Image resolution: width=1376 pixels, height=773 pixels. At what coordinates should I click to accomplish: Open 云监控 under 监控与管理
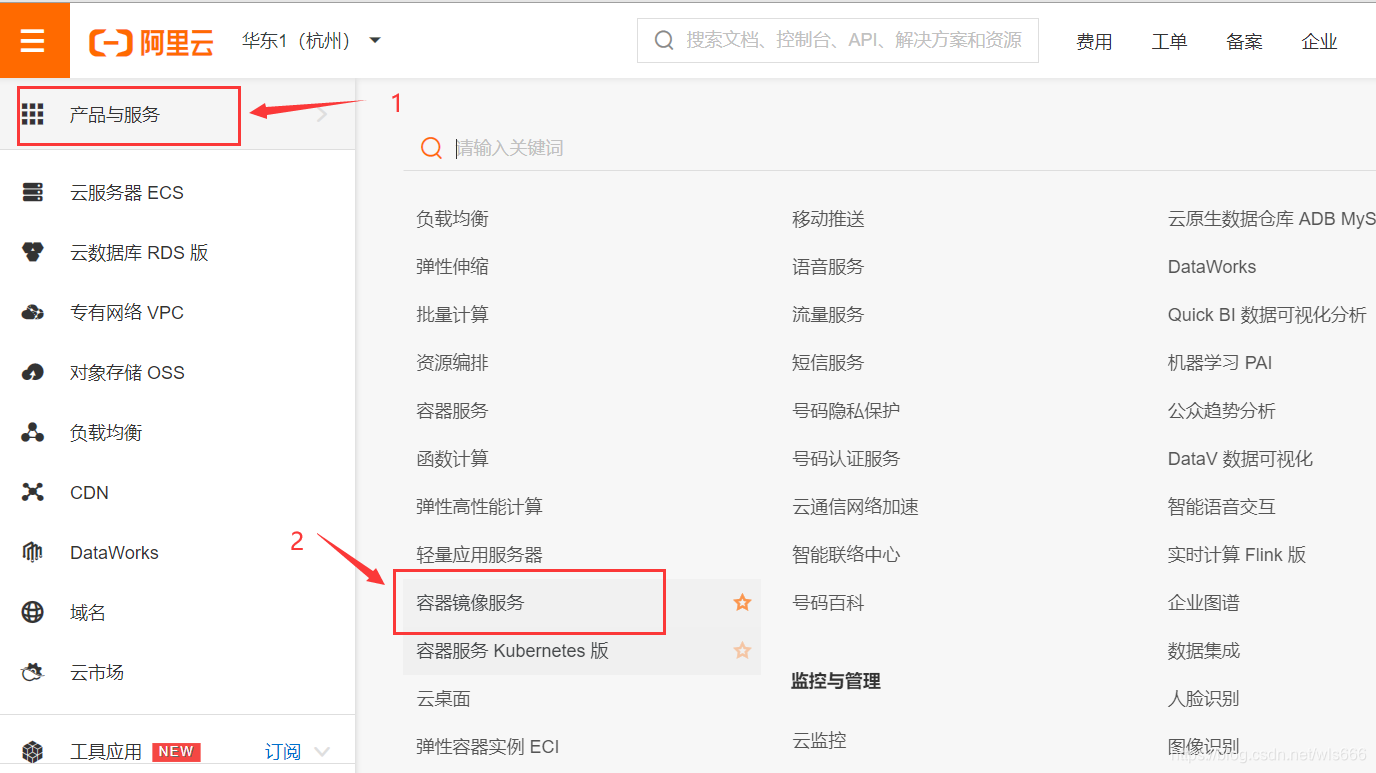(x=819, y=741)
